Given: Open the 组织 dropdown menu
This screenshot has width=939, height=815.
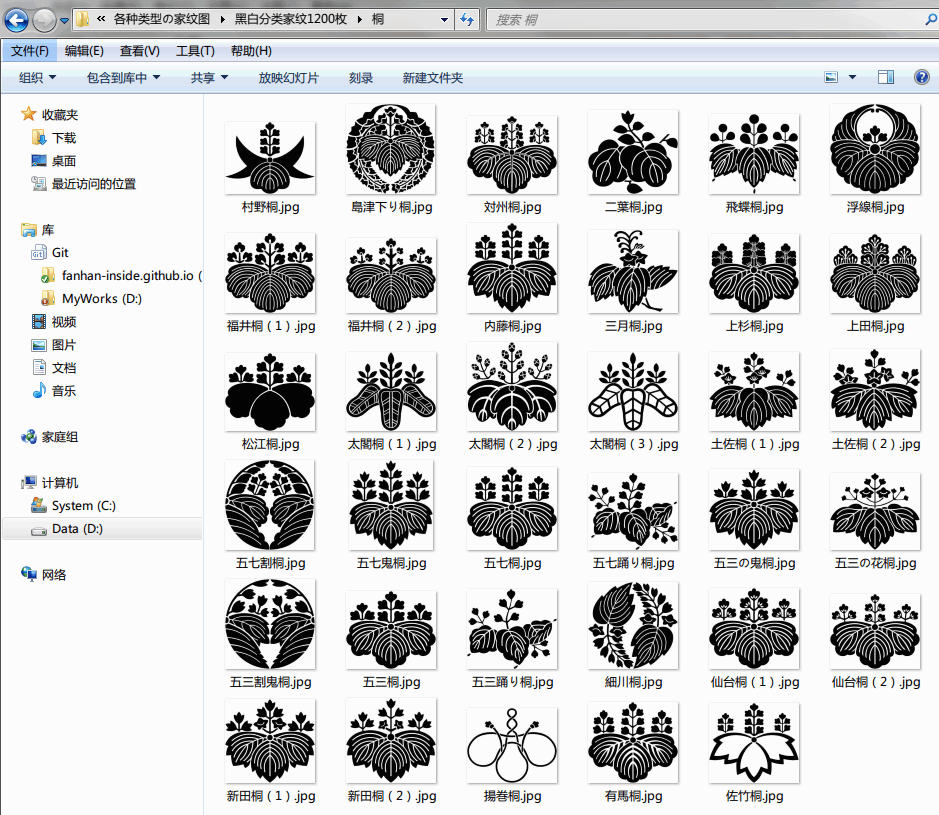Looking at the screenshot, I should 37,78.
